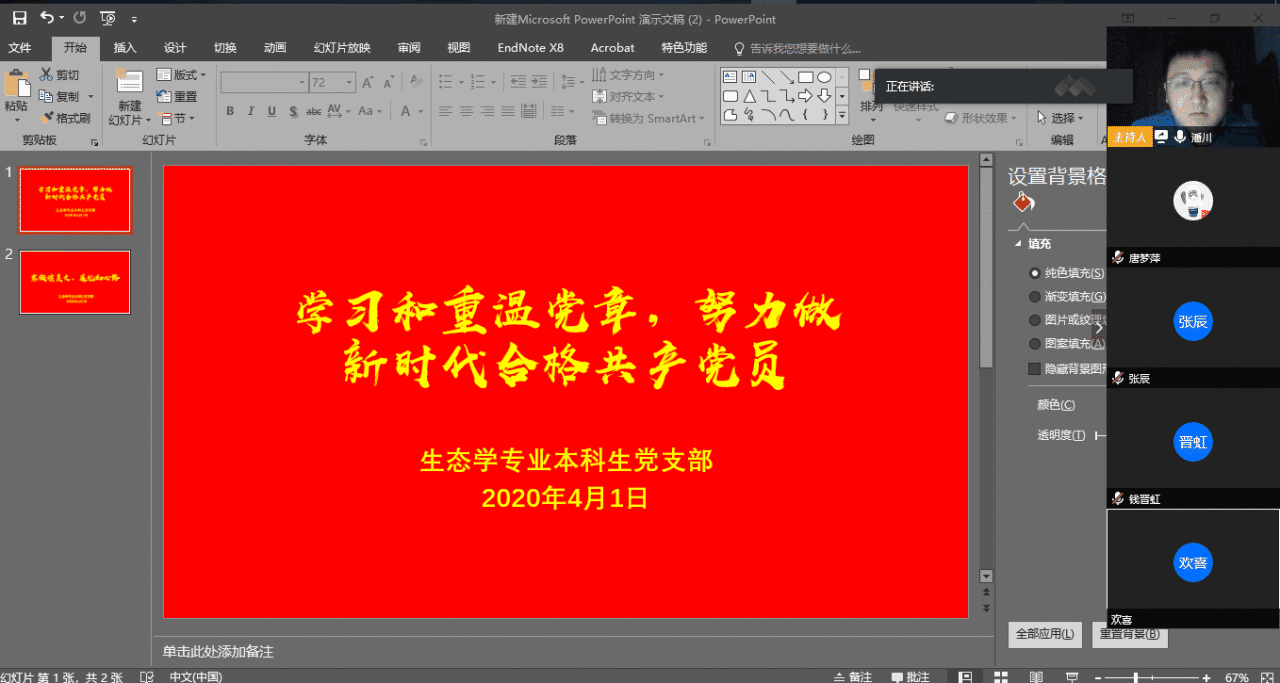Open the font size dropdown showing 72
Image resolution: width=1280 pixels, height=683 pixels.
click(351, 82)
